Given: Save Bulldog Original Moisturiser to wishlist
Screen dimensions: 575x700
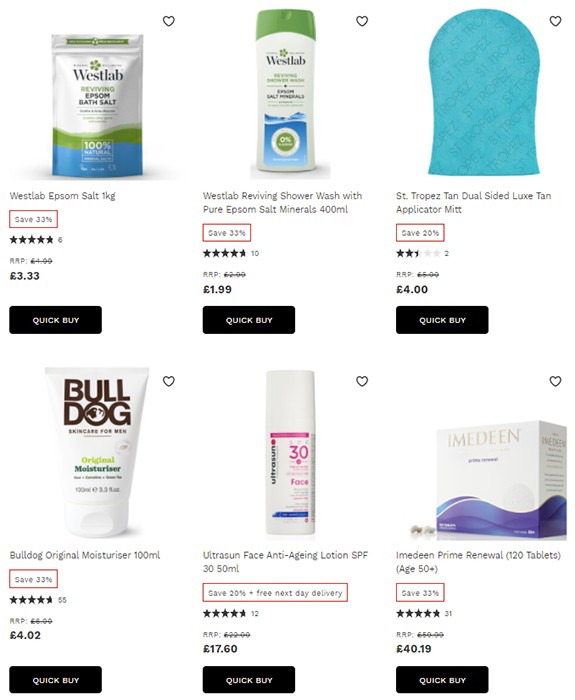Looking at the screenshot, I should coord(168,381).
